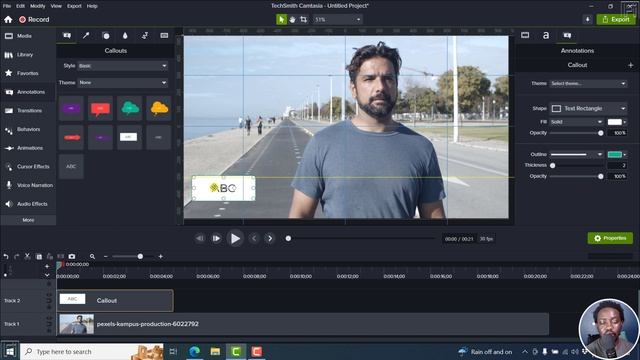Open the canvas zoom percentage dropdown
640x360 pixels.
click(x=338, y=19)
